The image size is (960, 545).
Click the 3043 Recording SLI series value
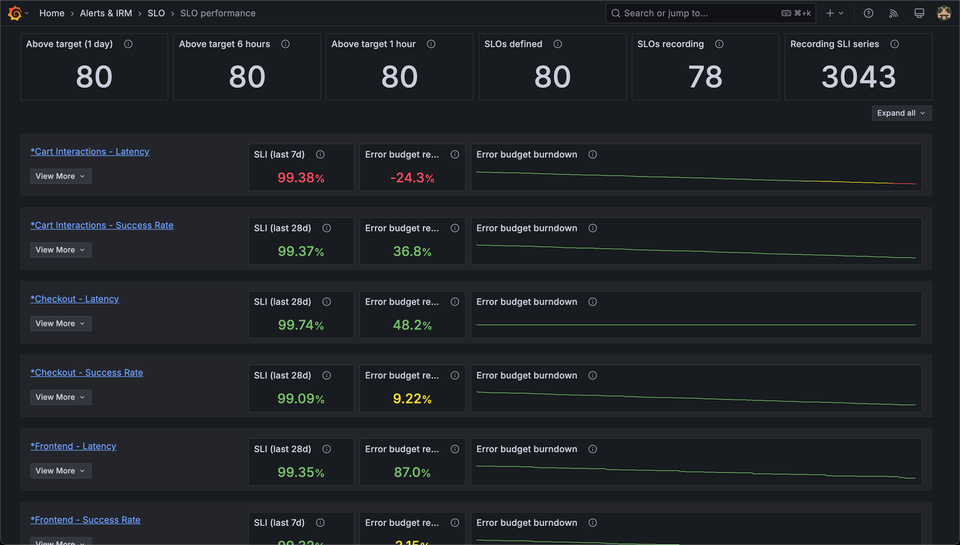pos(858,77)
